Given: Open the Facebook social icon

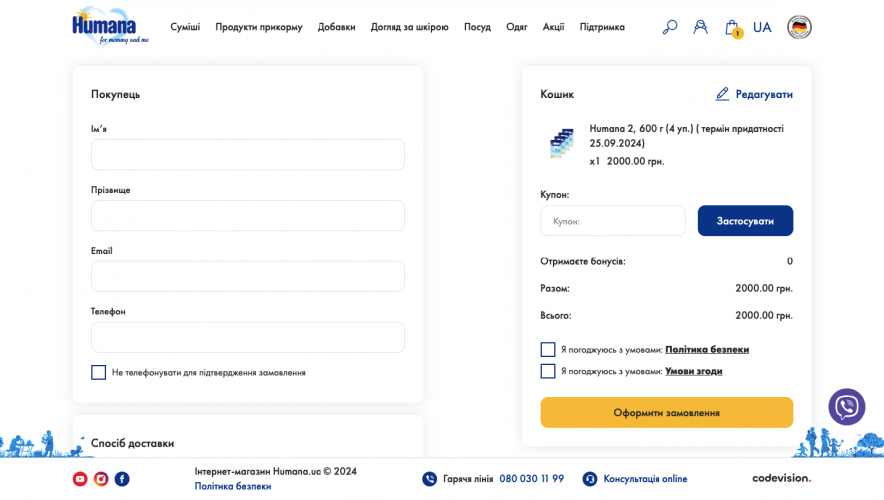Looking at the screenshot, I should (122, 479).
